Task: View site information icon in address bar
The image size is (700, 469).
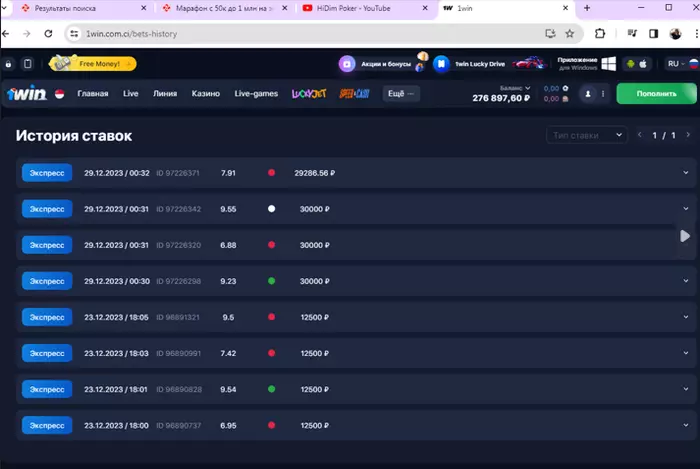Action: (x=74, y=34)
